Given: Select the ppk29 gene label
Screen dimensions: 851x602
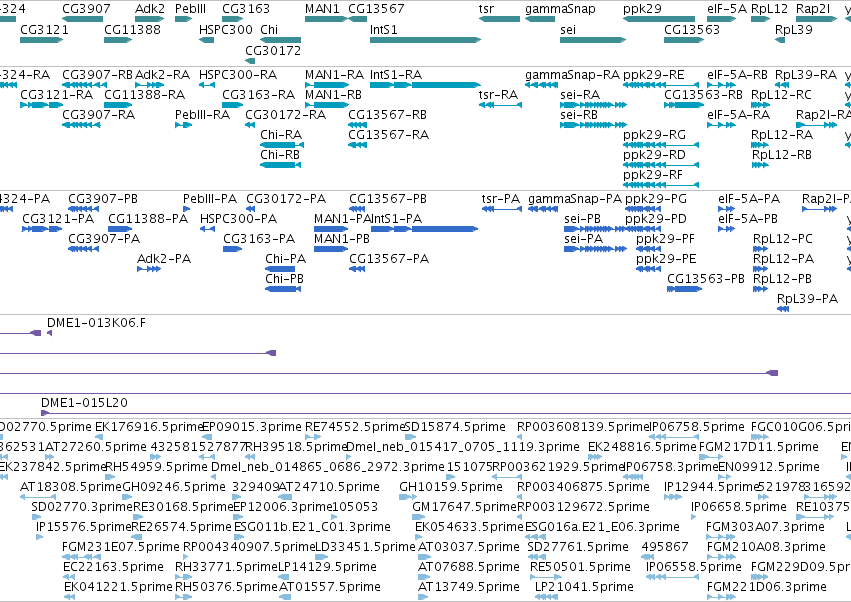Looking at the screenshot, I should (643, 9).
